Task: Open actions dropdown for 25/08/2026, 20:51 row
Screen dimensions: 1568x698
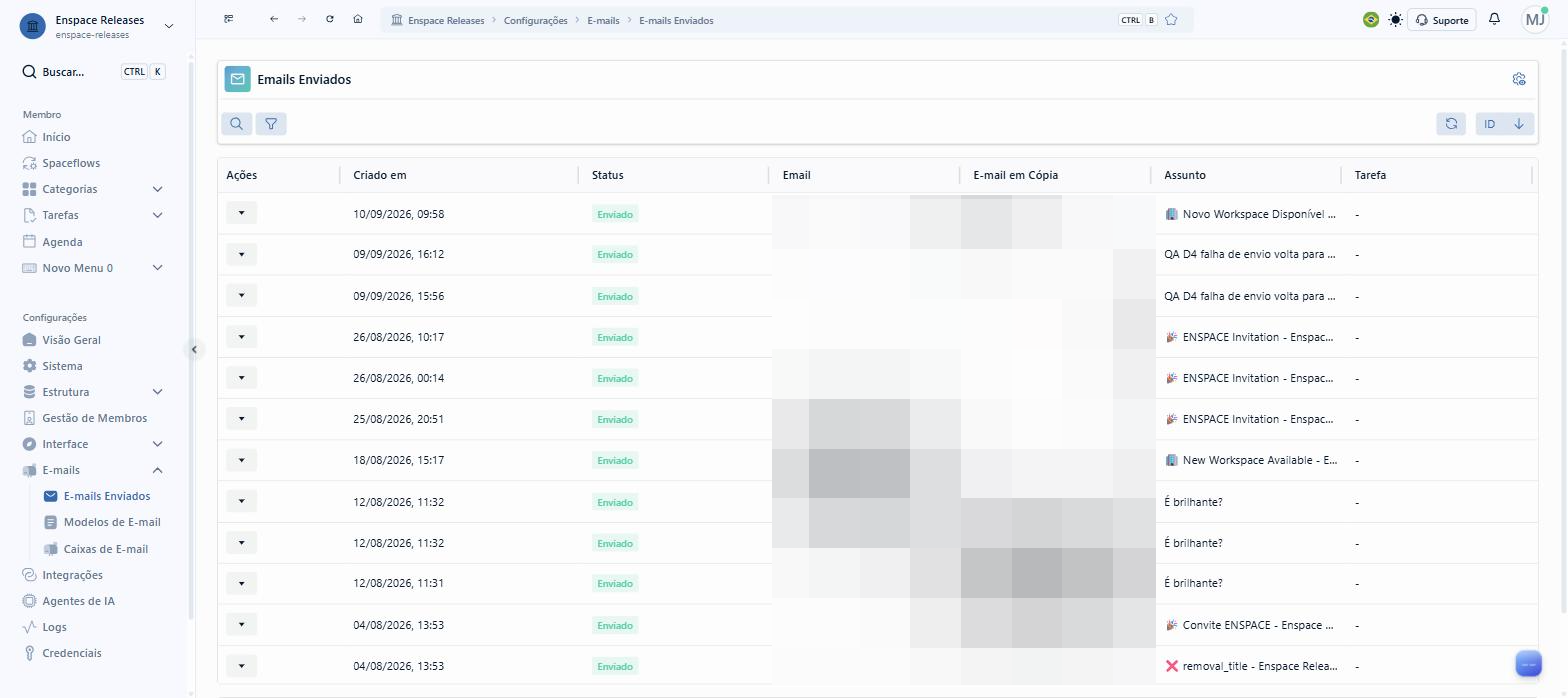Action: click(241, 419)
